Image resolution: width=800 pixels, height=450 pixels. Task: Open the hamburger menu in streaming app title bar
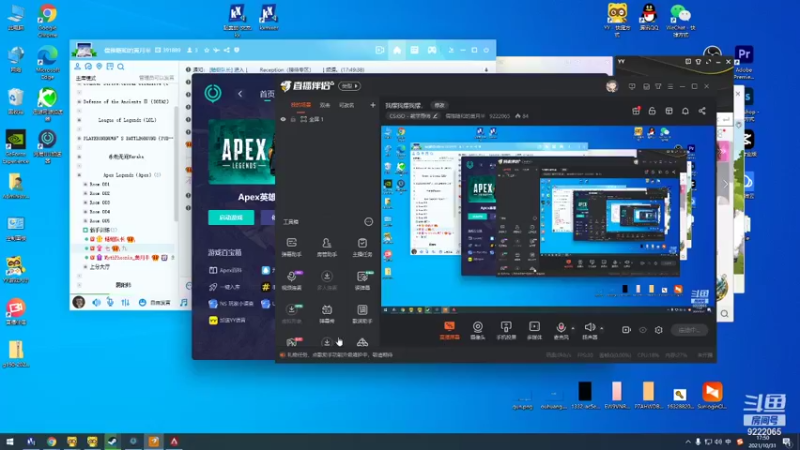pyautogui.click(x=670, y=87)
